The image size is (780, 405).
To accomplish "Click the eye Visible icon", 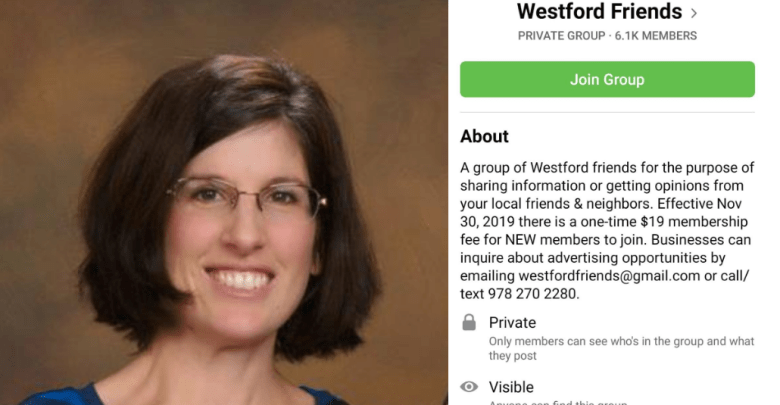I will (469, 387).
